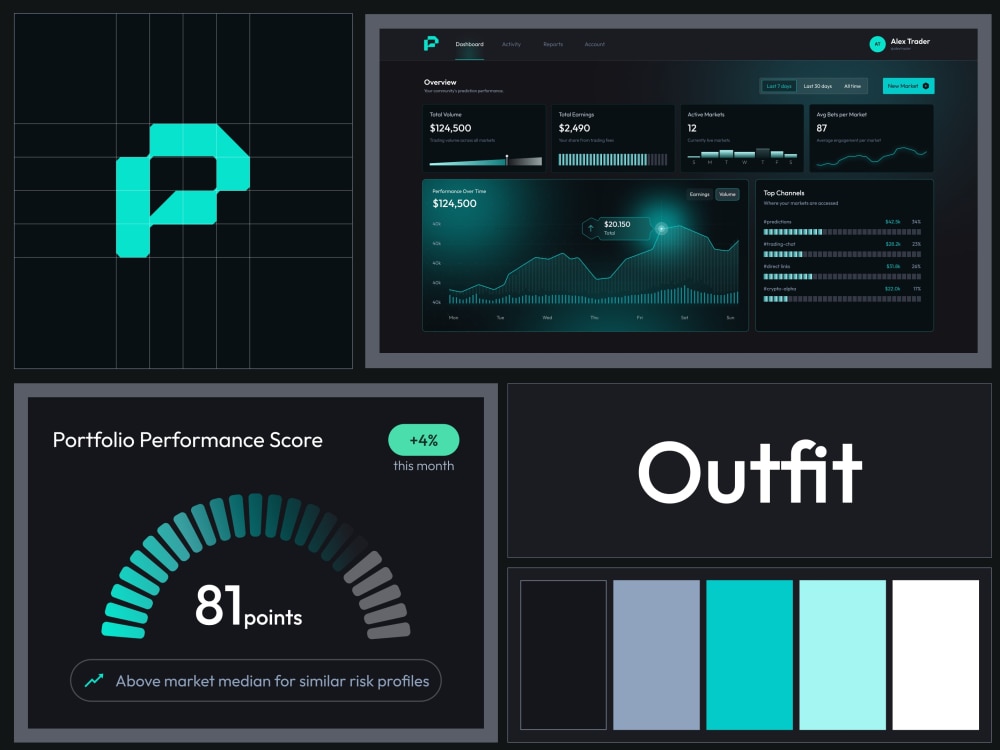The width and height of the screenshot is (1000, 750).
Task: Click the '$20.150' tooltip value
Action: pyautogui.click(x=617, y=224)
